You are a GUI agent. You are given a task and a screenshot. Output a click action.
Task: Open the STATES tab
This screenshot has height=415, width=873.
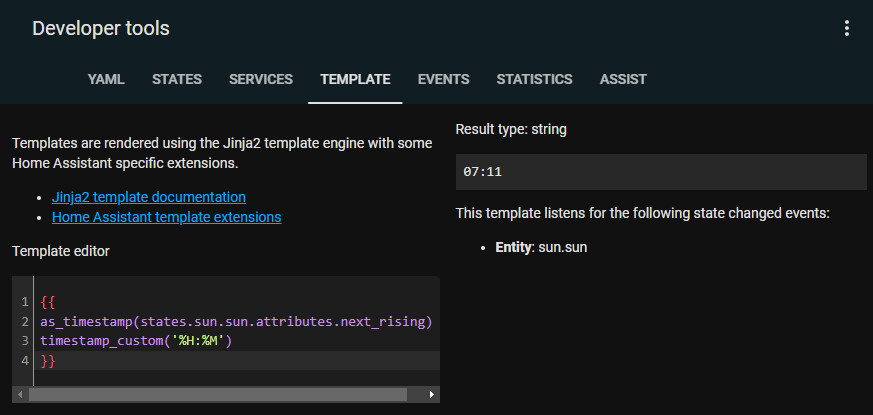point(177,79)
